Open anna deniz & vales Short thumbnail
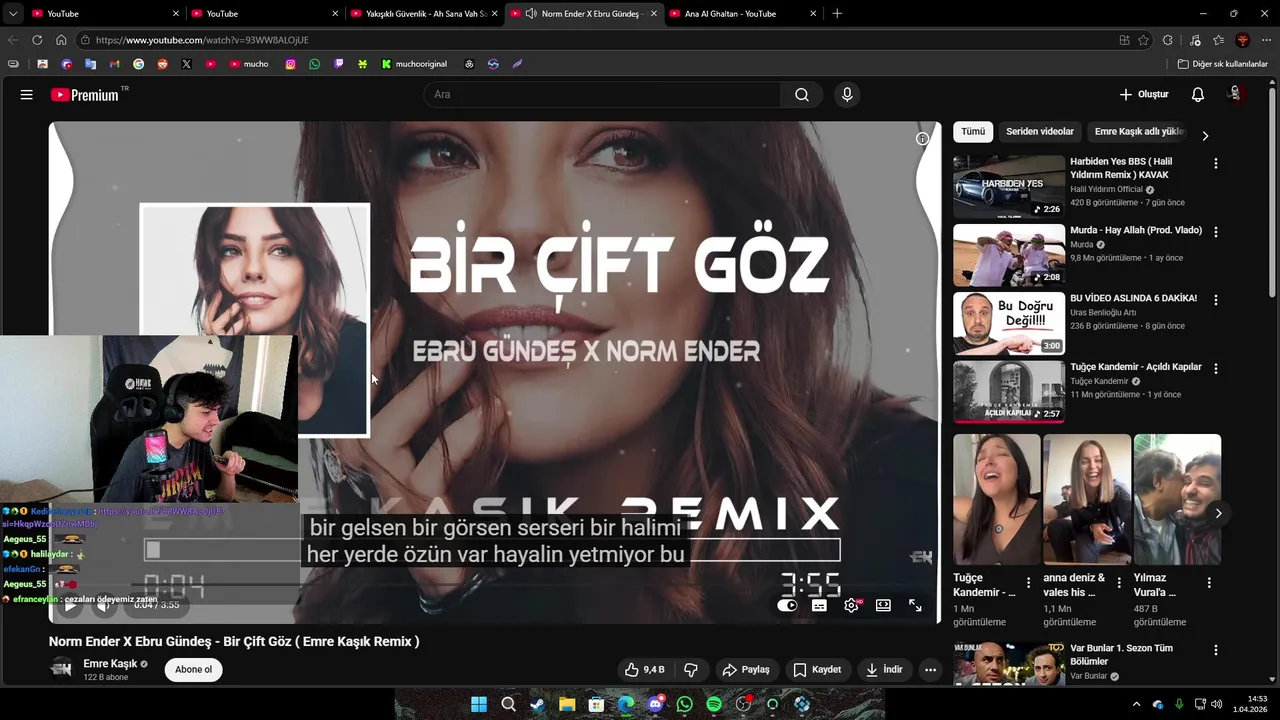 1087,499
